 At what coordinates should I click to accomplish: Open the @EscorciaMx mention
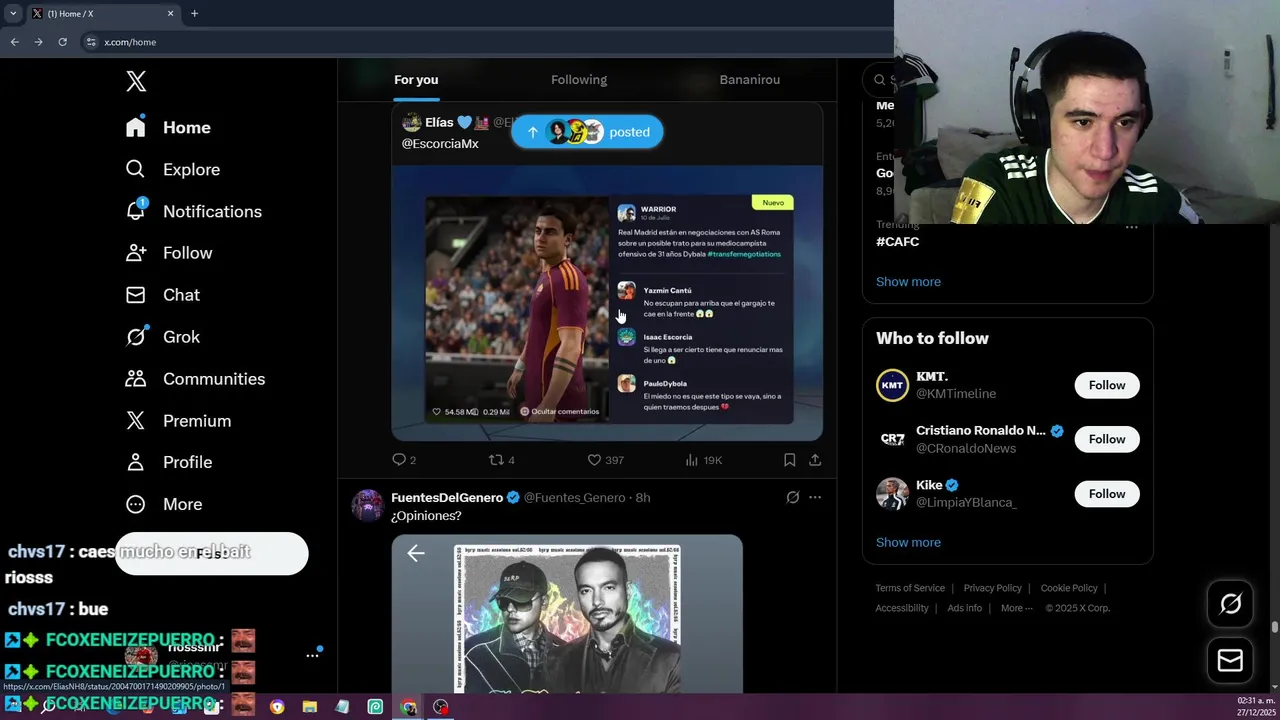coord(440,144)
